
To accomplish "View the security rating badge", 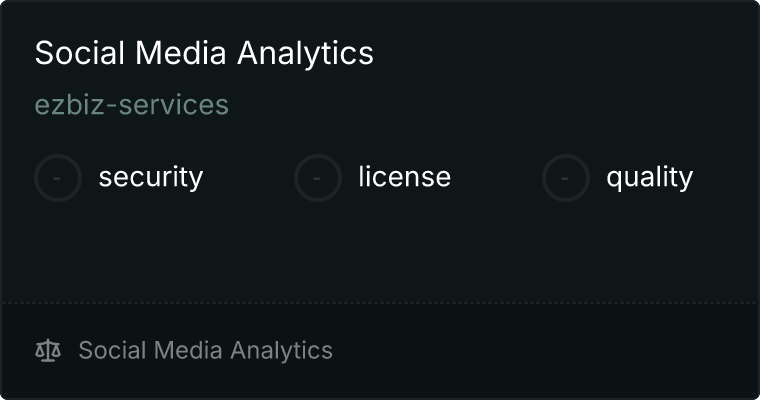I will 58,178.
